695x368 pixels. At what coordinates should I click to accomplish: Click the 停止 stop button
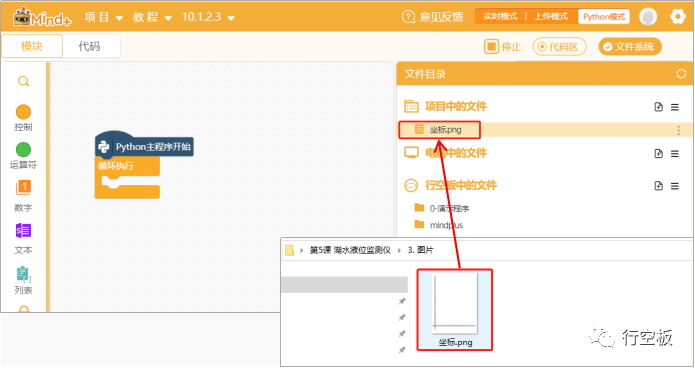coord(502,47)
